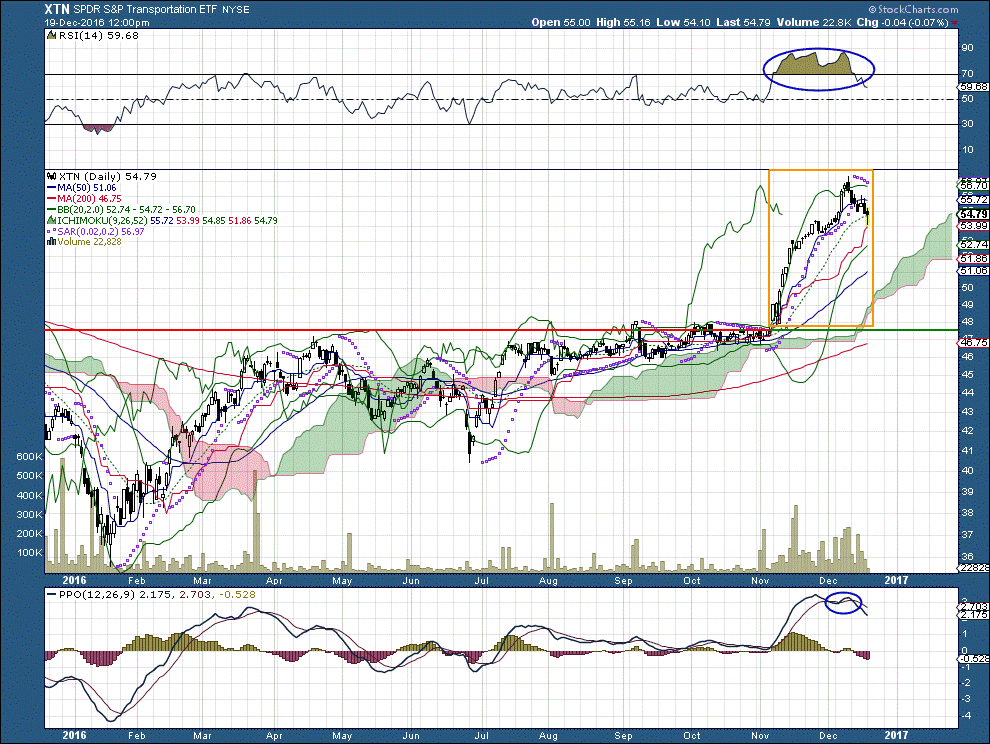This screenshot has width=990, height=744.
Task: Click the 53.99 red tag on price axis
Action: (x=974, y=226)
